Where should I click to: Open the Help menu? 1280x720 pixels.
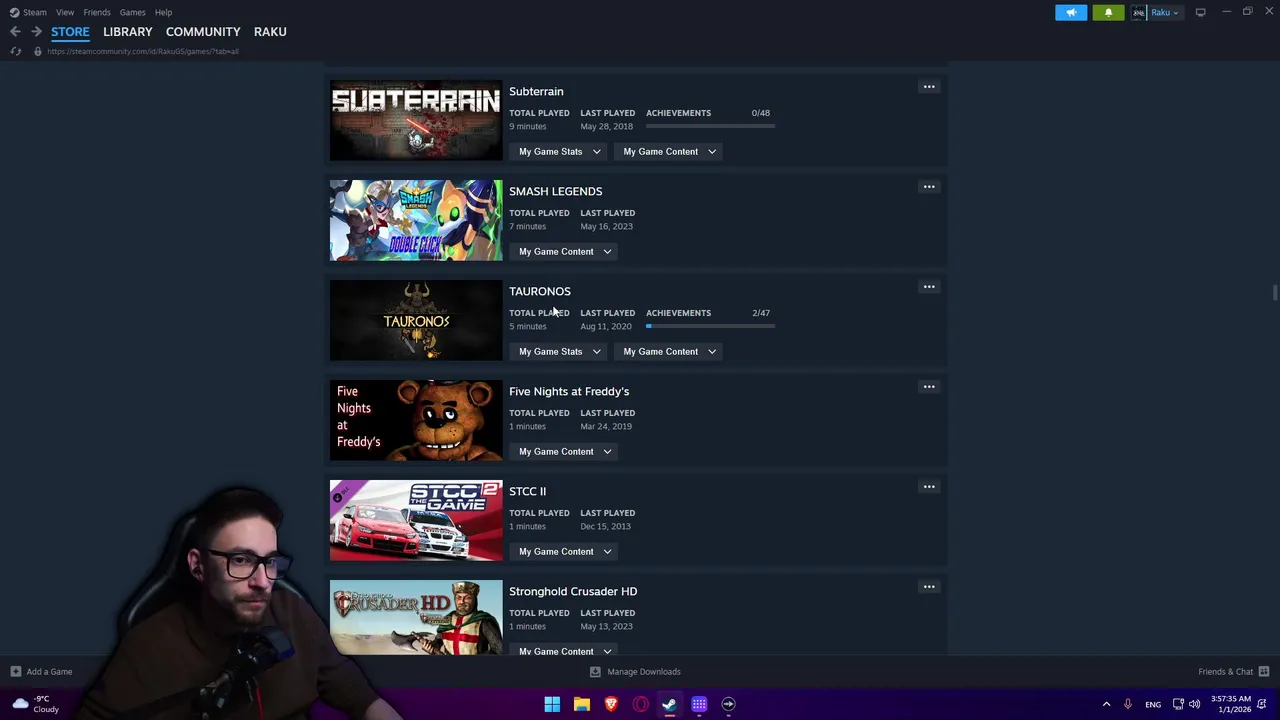point(163,12)
